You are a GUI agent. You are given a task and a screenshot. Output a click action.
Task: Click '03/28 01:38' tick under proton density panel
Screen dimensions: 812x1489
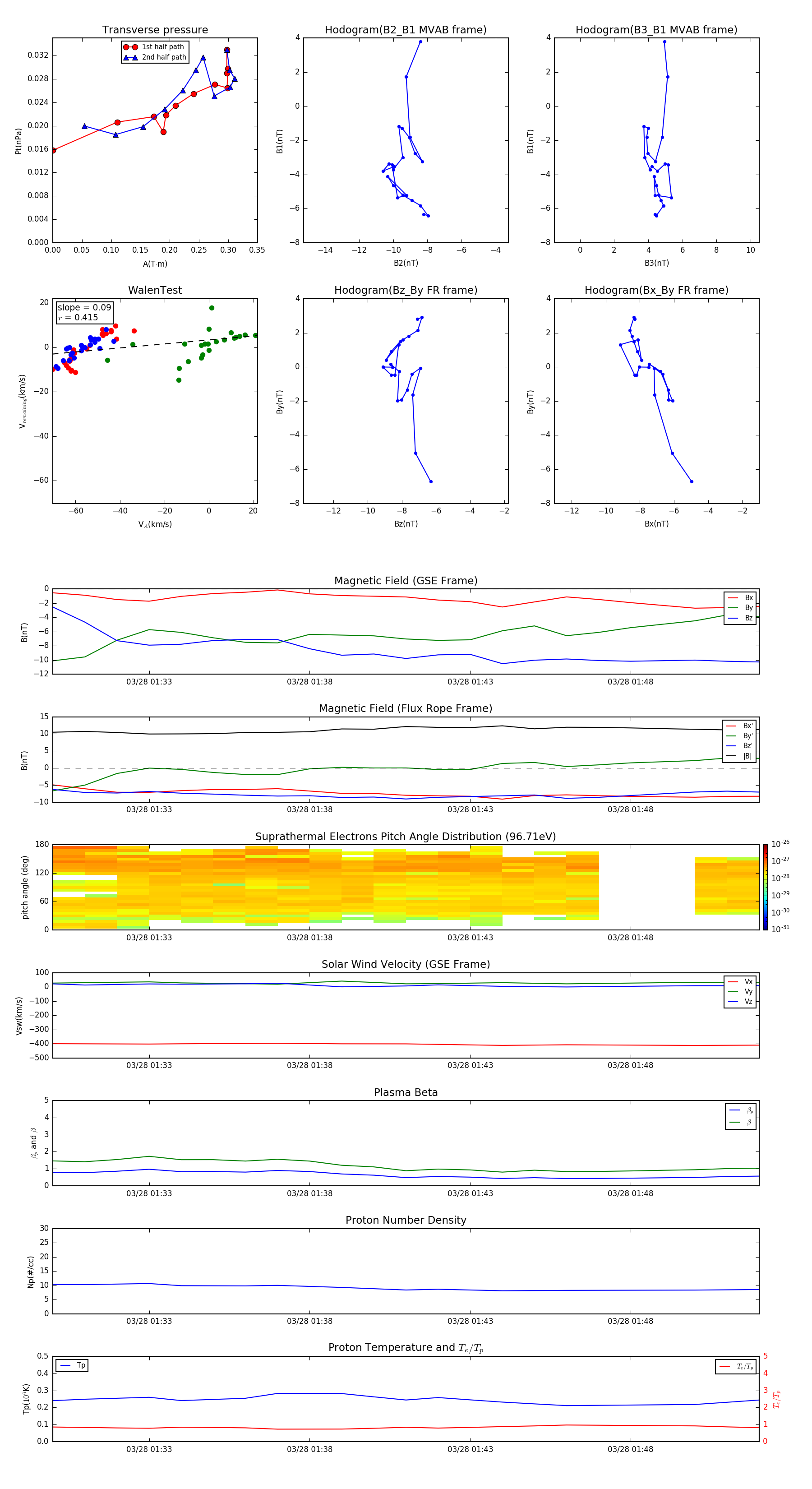(310, 1321)
